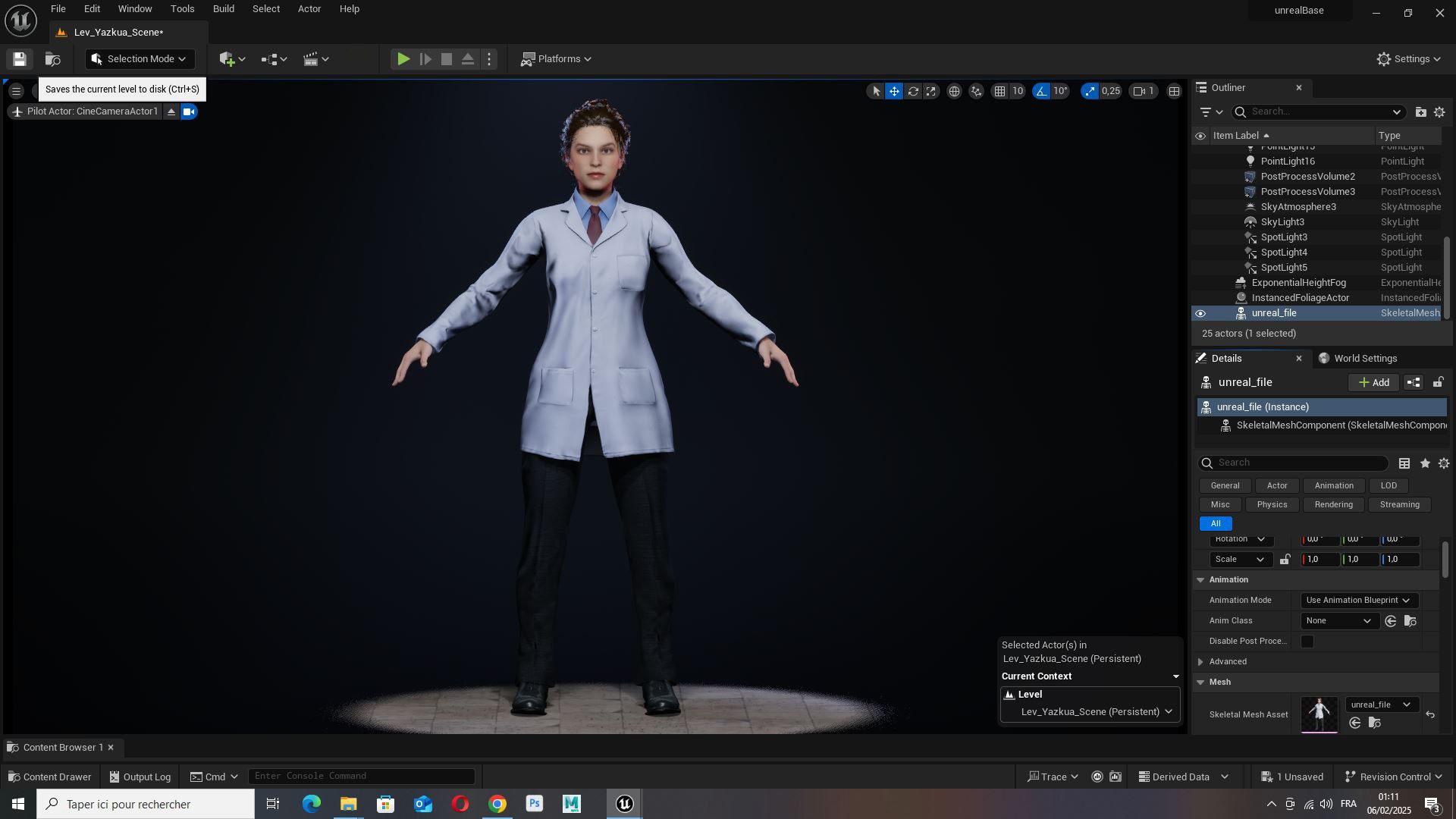The height and width of the screenshot is (819, 1456).
Task: Click the Play button to start the level
Action: pos(403,59)
